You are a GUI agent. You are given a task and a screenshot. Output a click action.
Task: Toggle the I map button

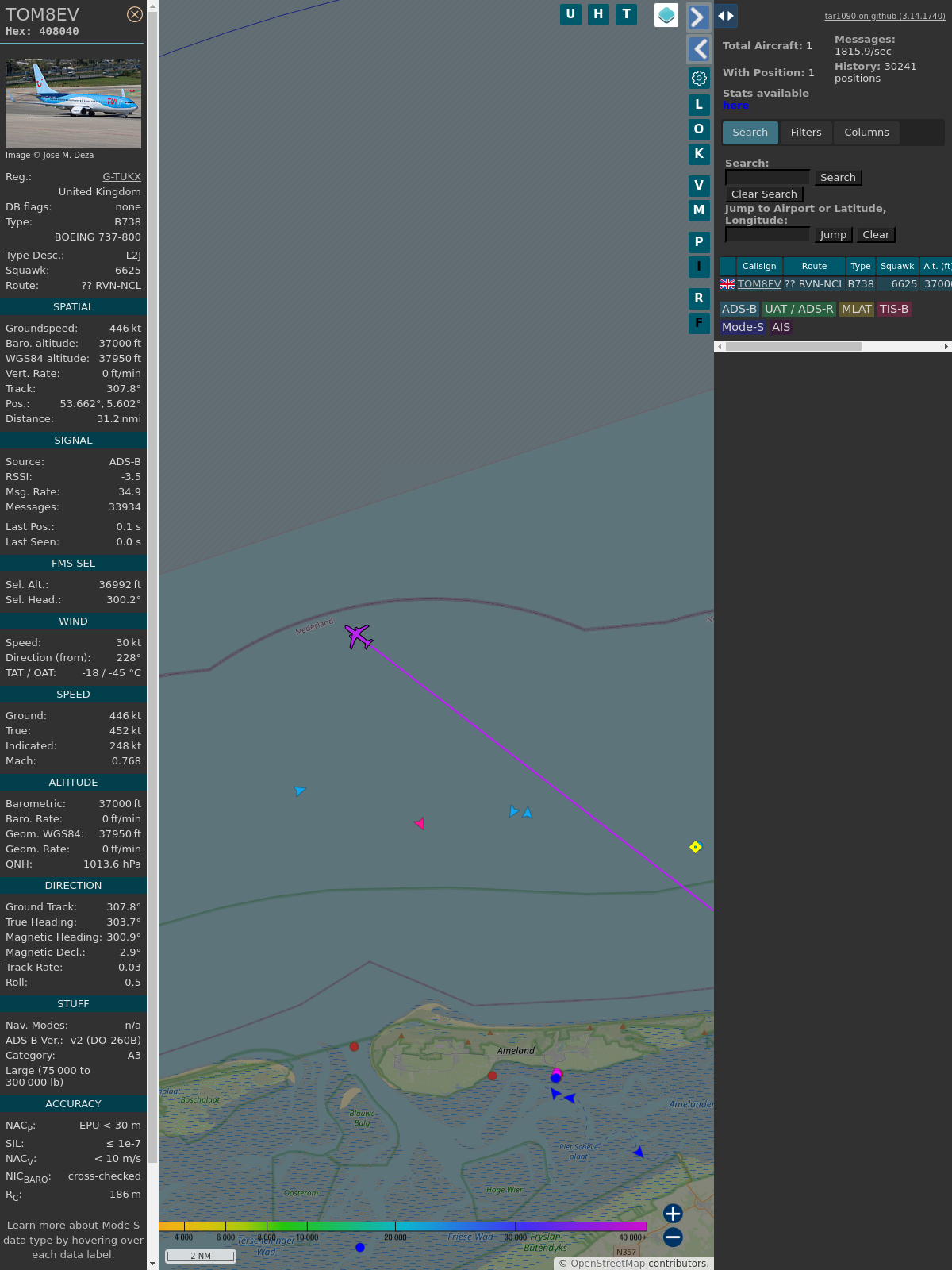699,267
